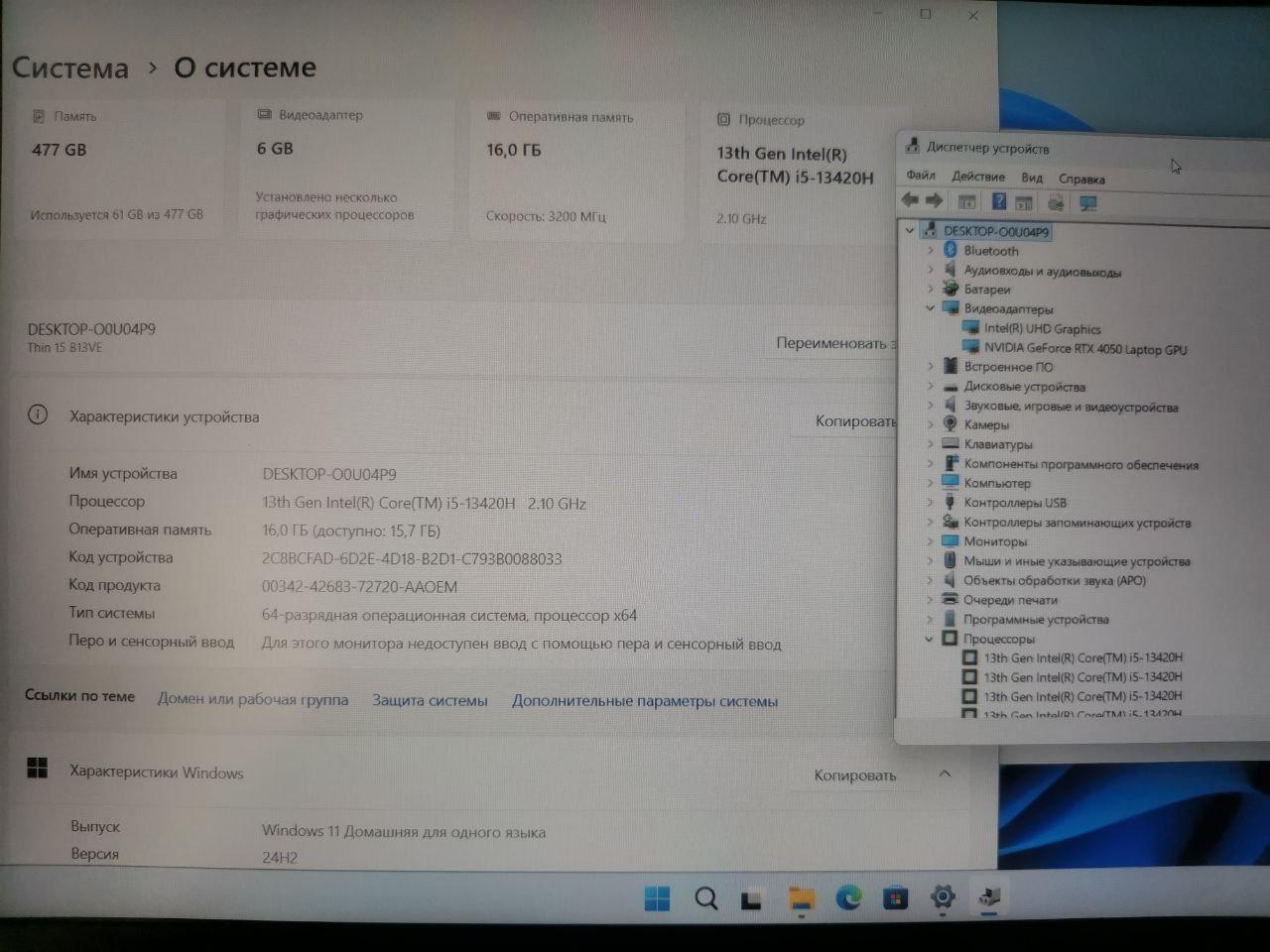
Task: Click the blue Help question-mark toolbar icon
Action: (x=999, y=202)
